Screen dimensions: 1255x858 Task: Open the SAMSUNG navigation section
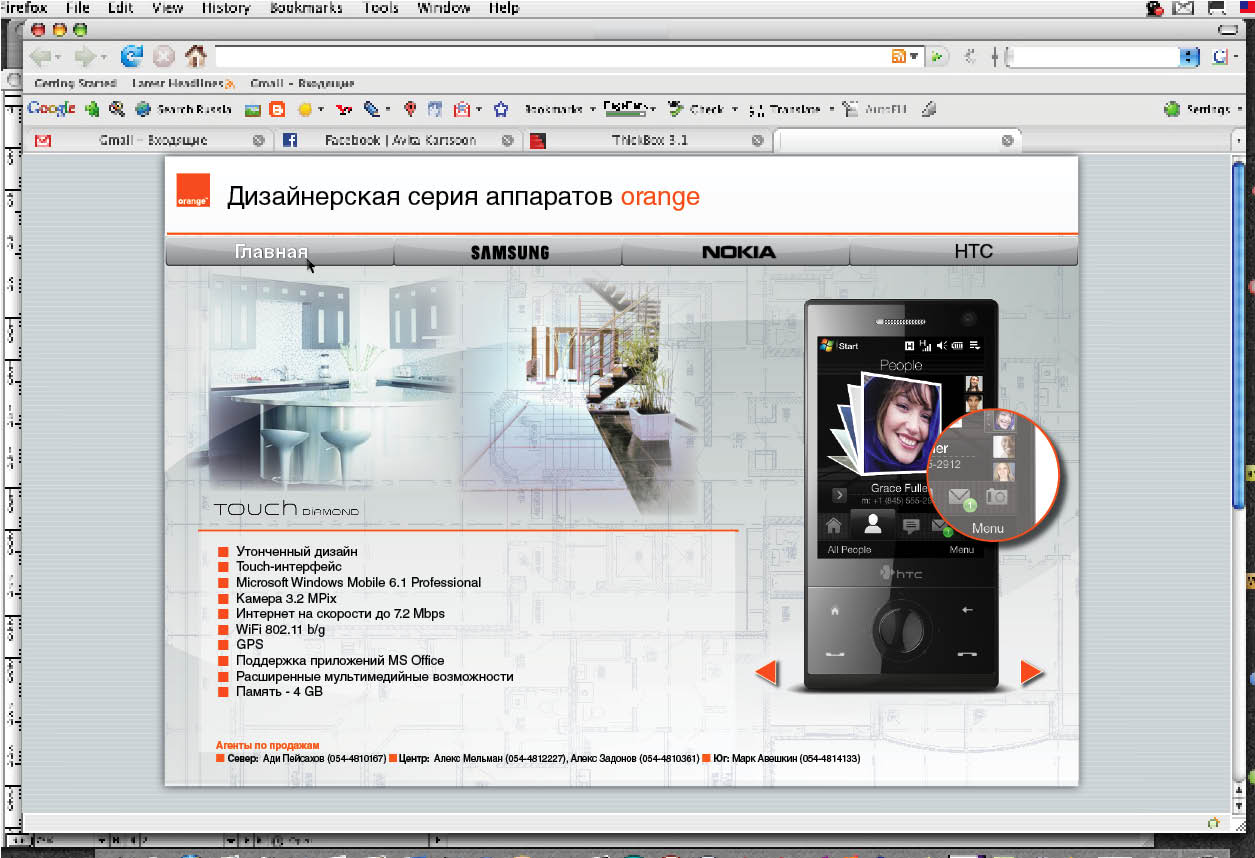[509, 252]
